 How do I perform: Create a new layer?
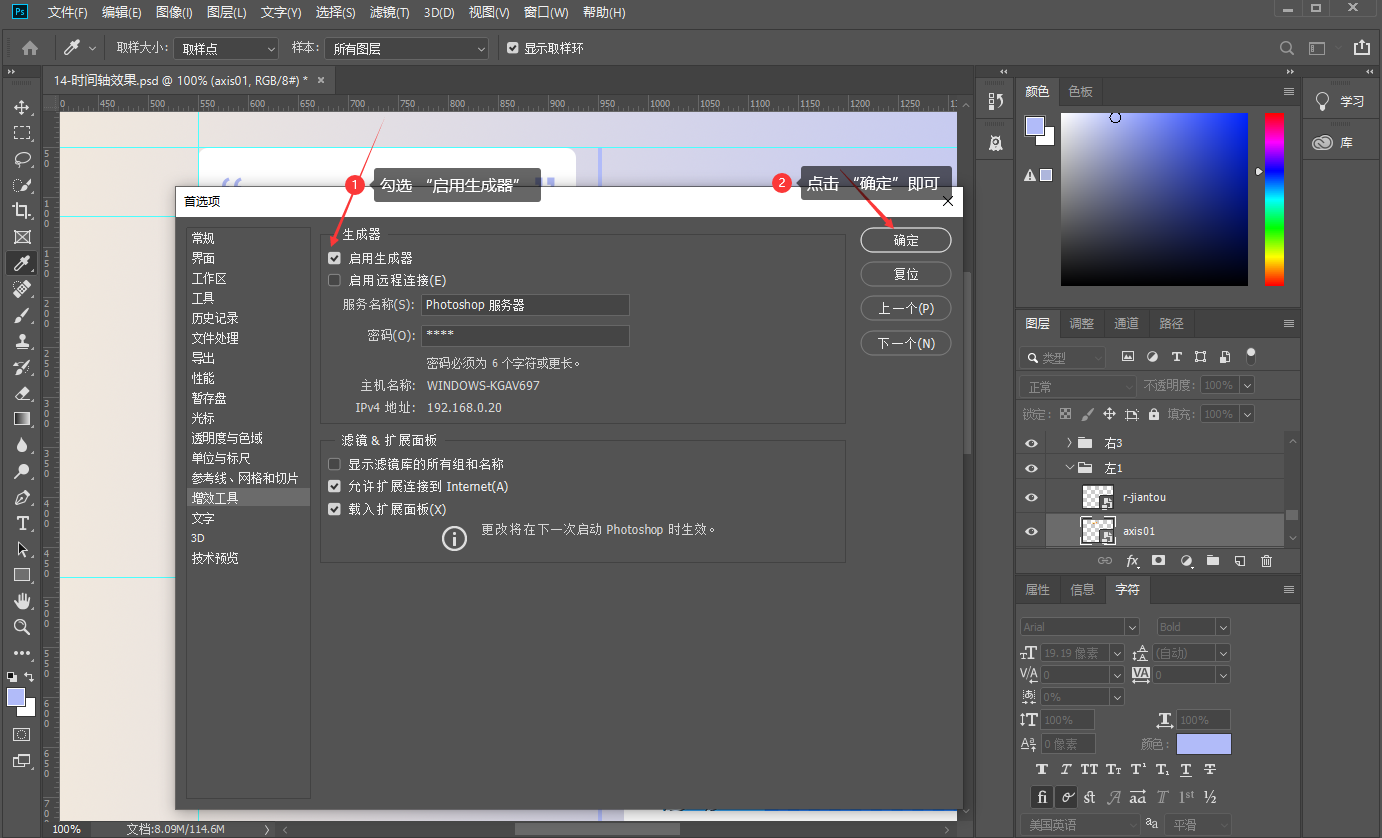[1239, 561]
